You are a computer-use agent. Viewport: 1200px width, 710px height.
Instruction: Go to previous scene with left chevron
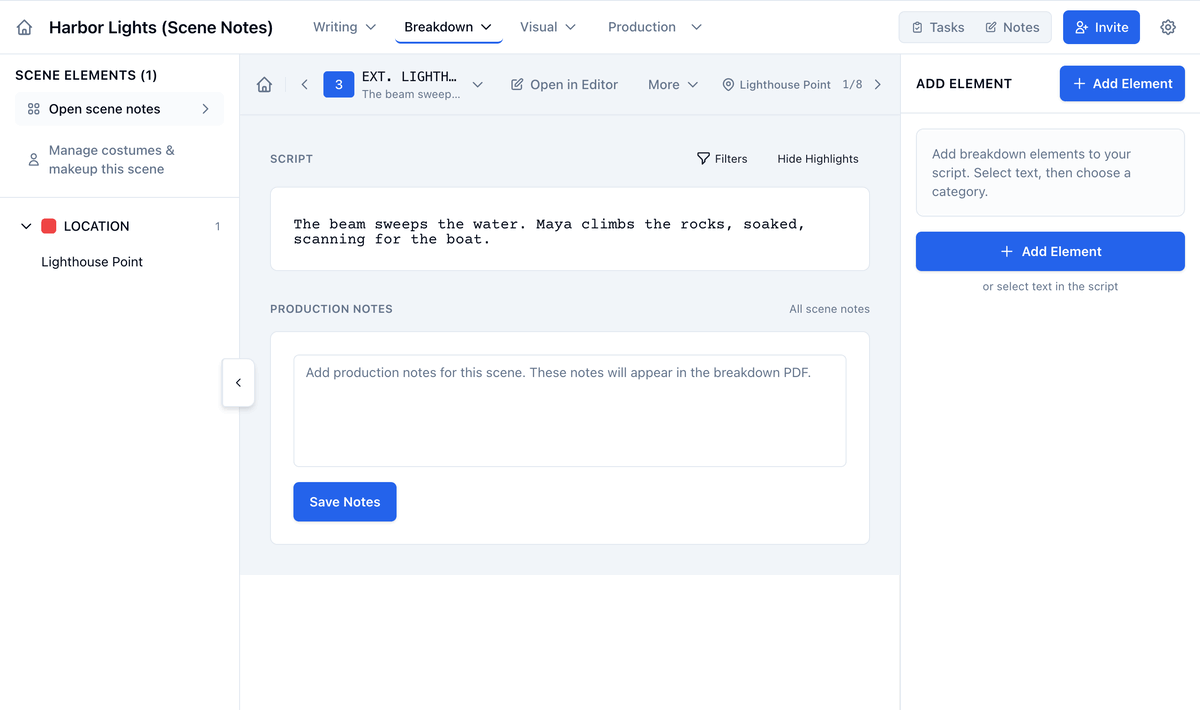coord(304,85)
